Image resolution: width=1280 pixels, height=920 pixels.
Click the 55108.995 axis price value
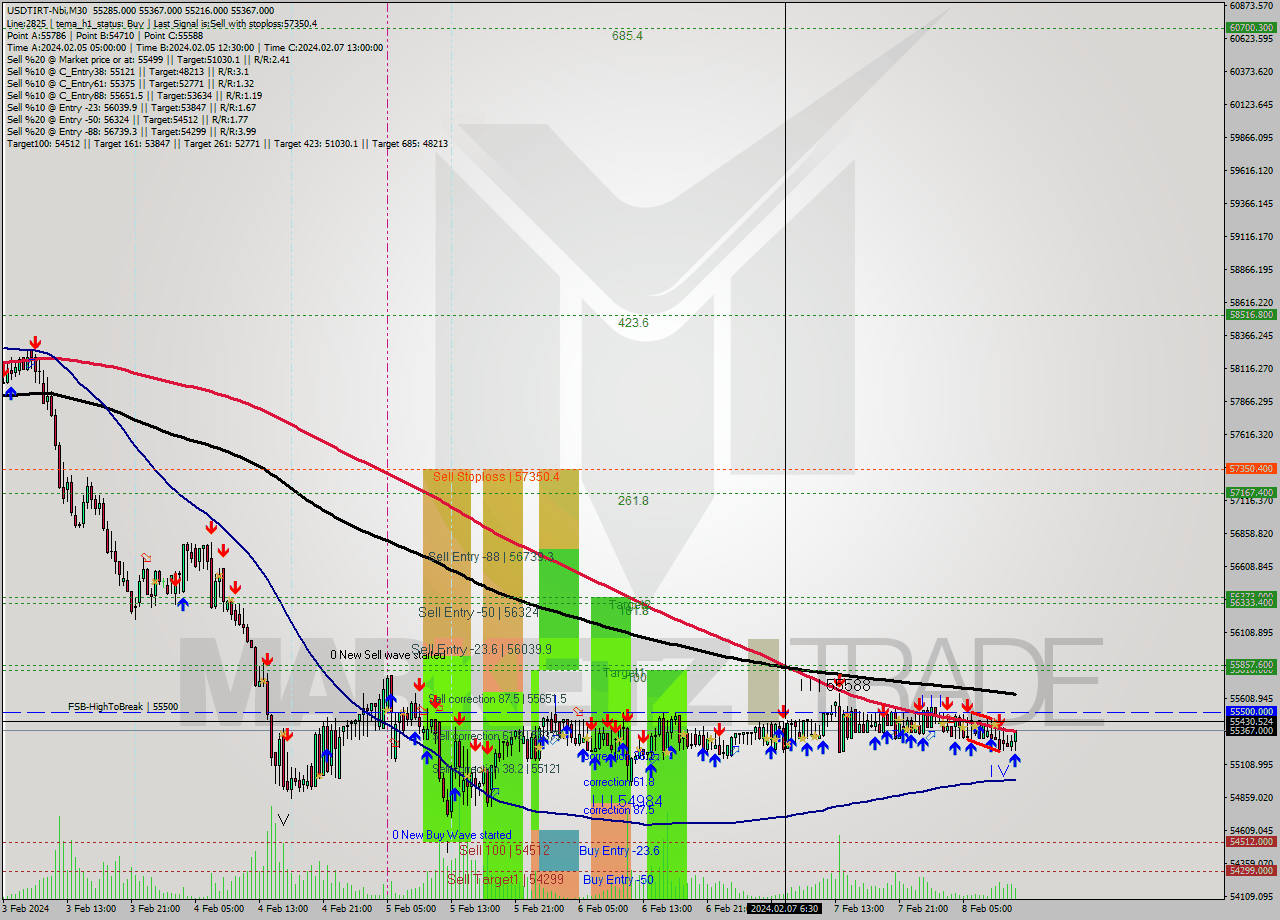click(x=1251, y=765)
